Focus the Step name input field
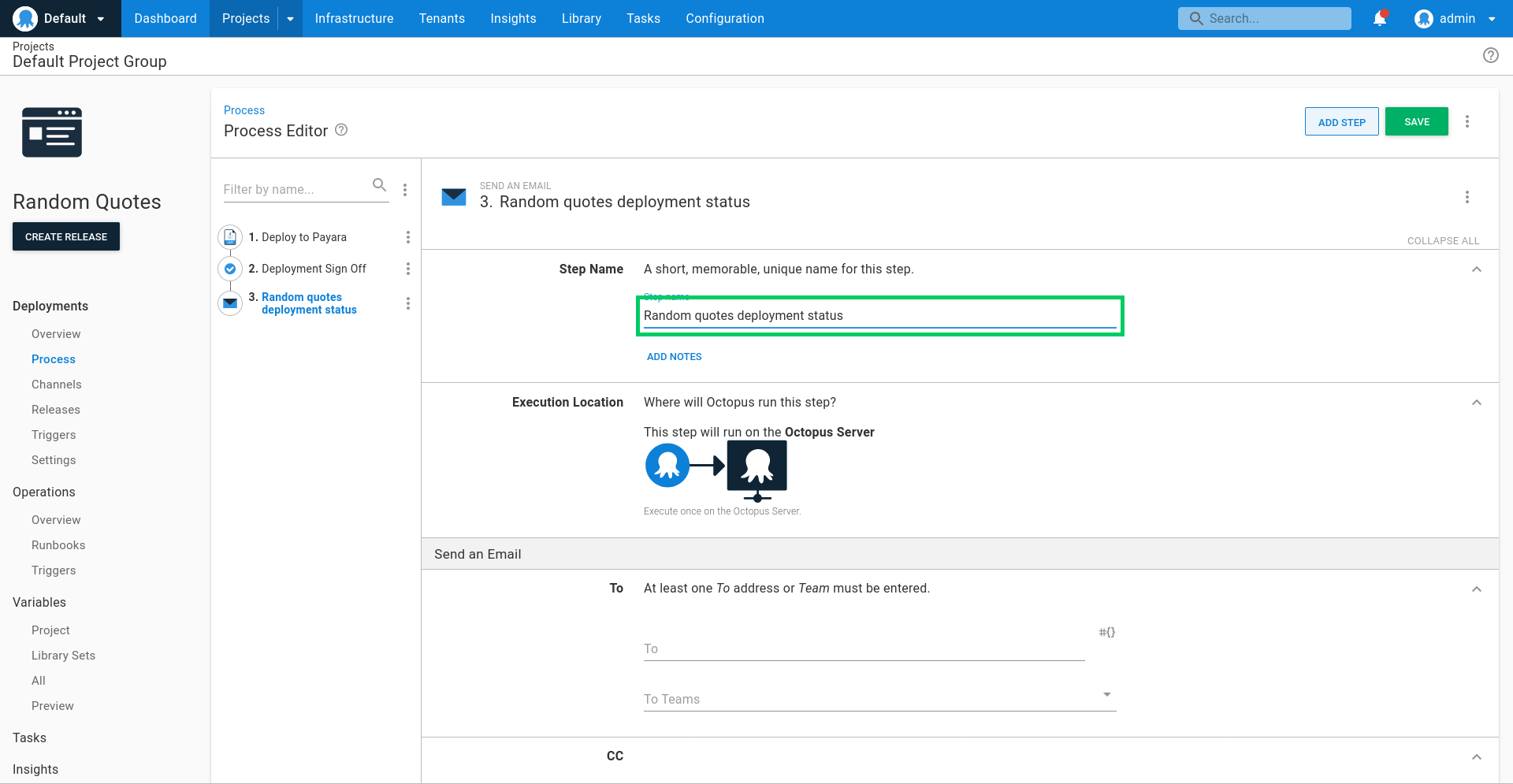Screen dimensions: 1513x784 click(880, 316)
